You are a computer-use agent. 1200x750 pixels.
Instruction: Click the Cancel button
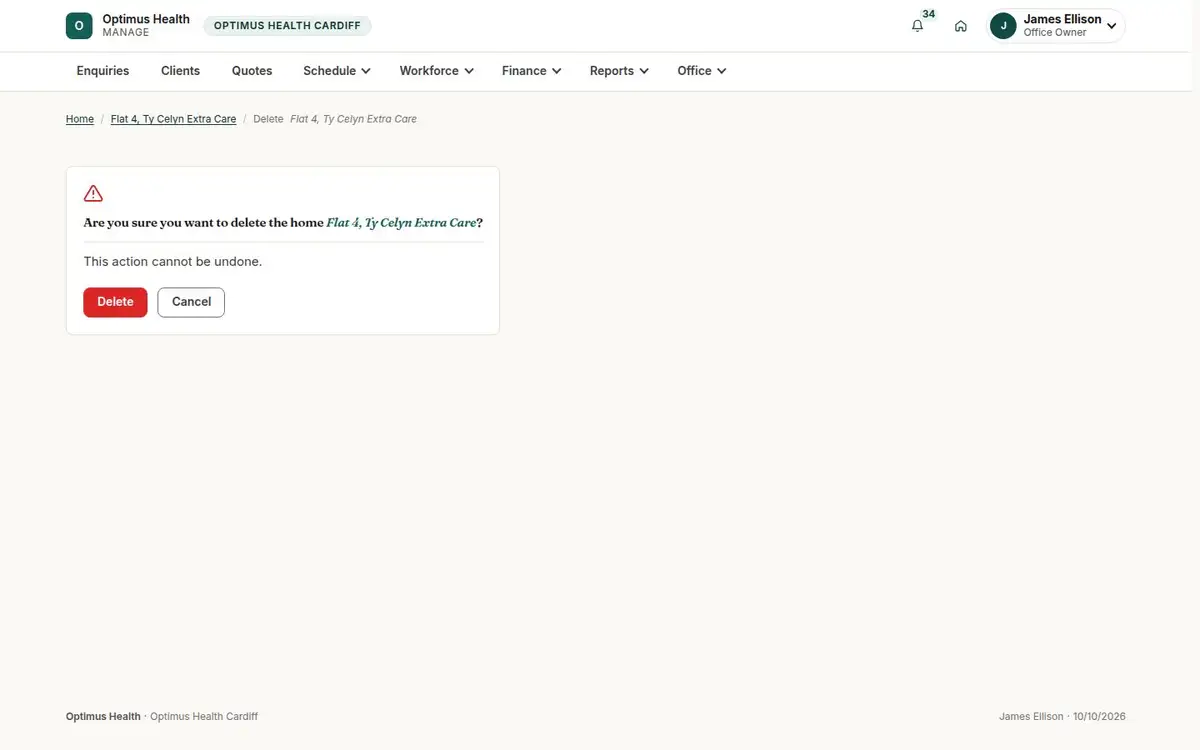coord(191,302)
